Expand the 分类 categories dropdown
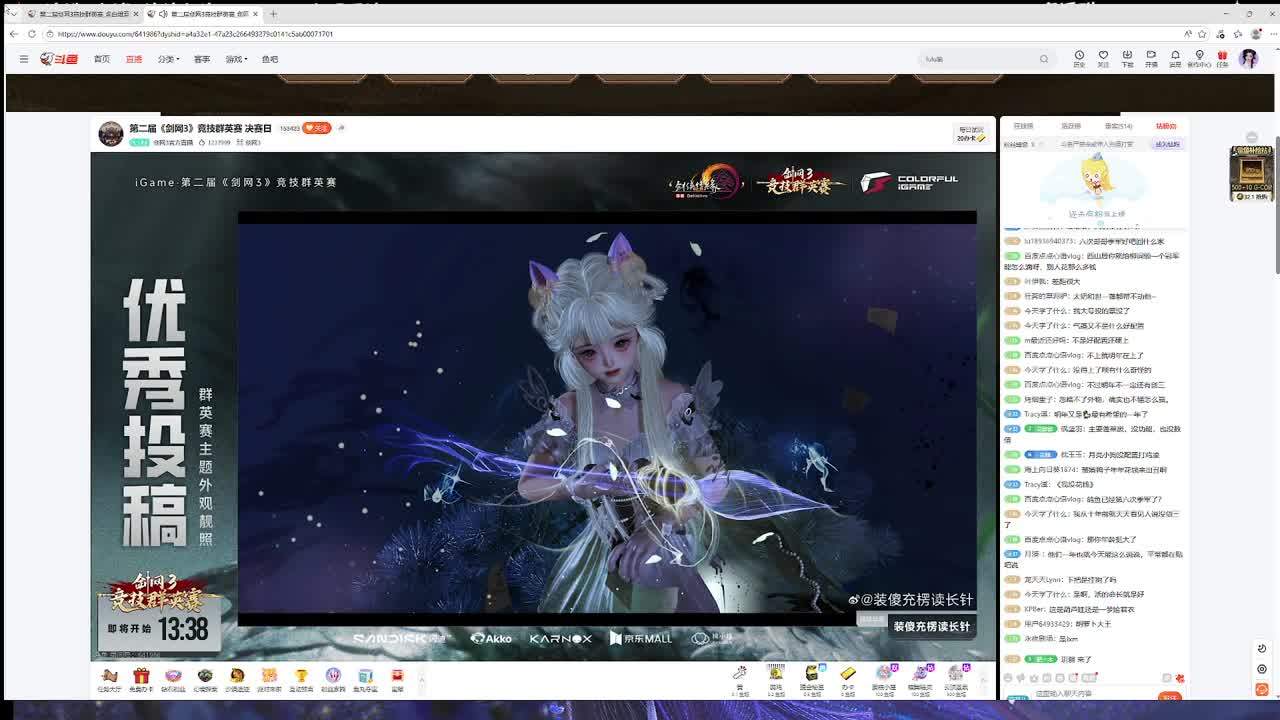The image size is (1280, 720). tap(168, 59)
